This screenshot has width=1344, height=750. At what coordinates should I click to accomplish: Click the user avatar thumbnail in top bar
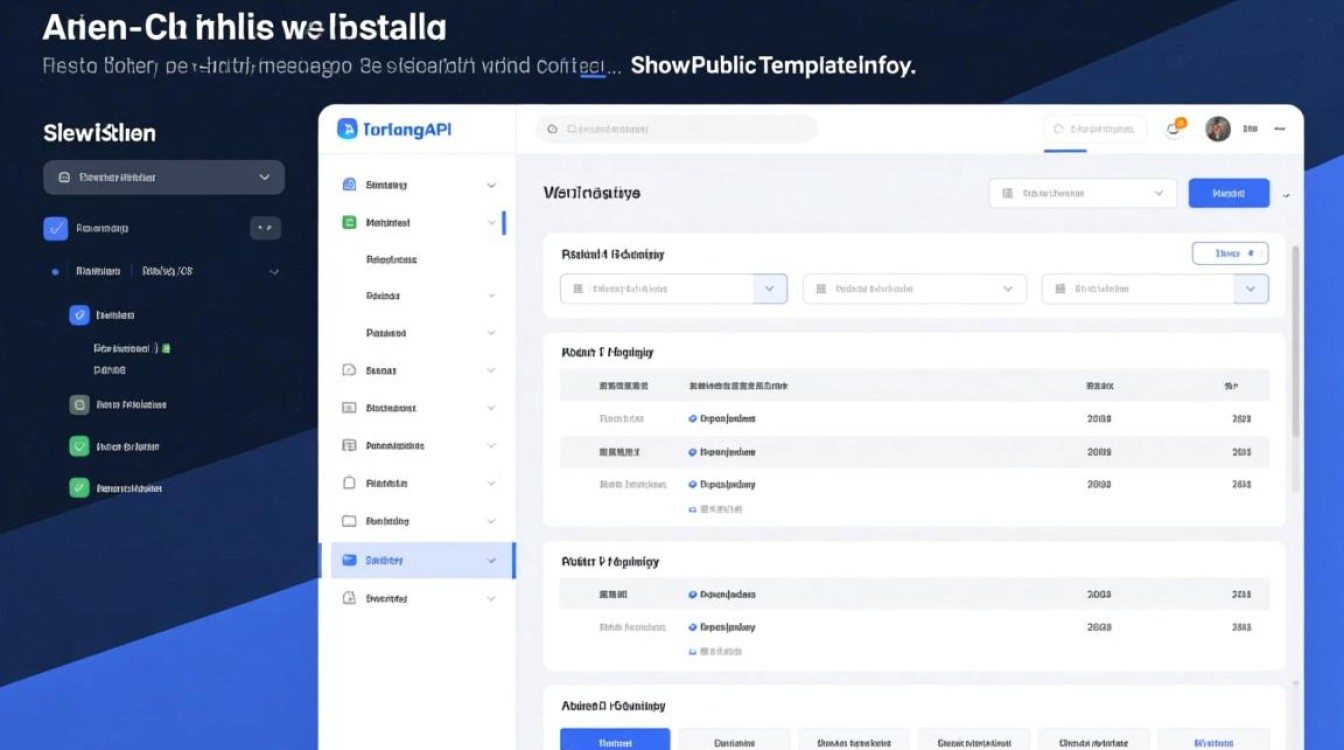pos(1218,128)
